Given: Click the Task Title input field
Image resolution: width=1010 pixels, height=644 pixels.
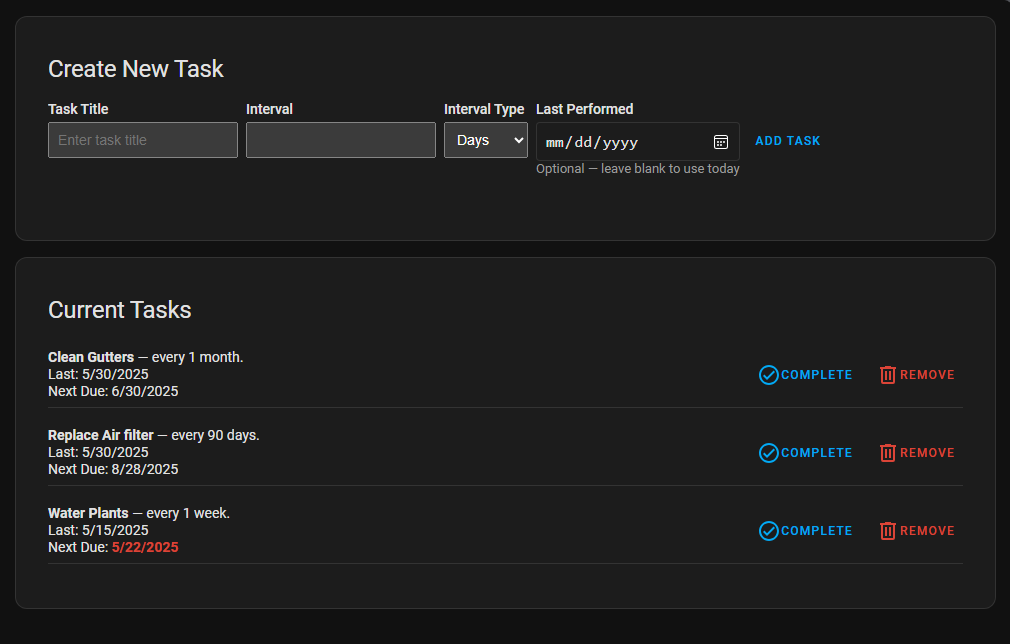Looking at the screenshot, I should 142,140.
